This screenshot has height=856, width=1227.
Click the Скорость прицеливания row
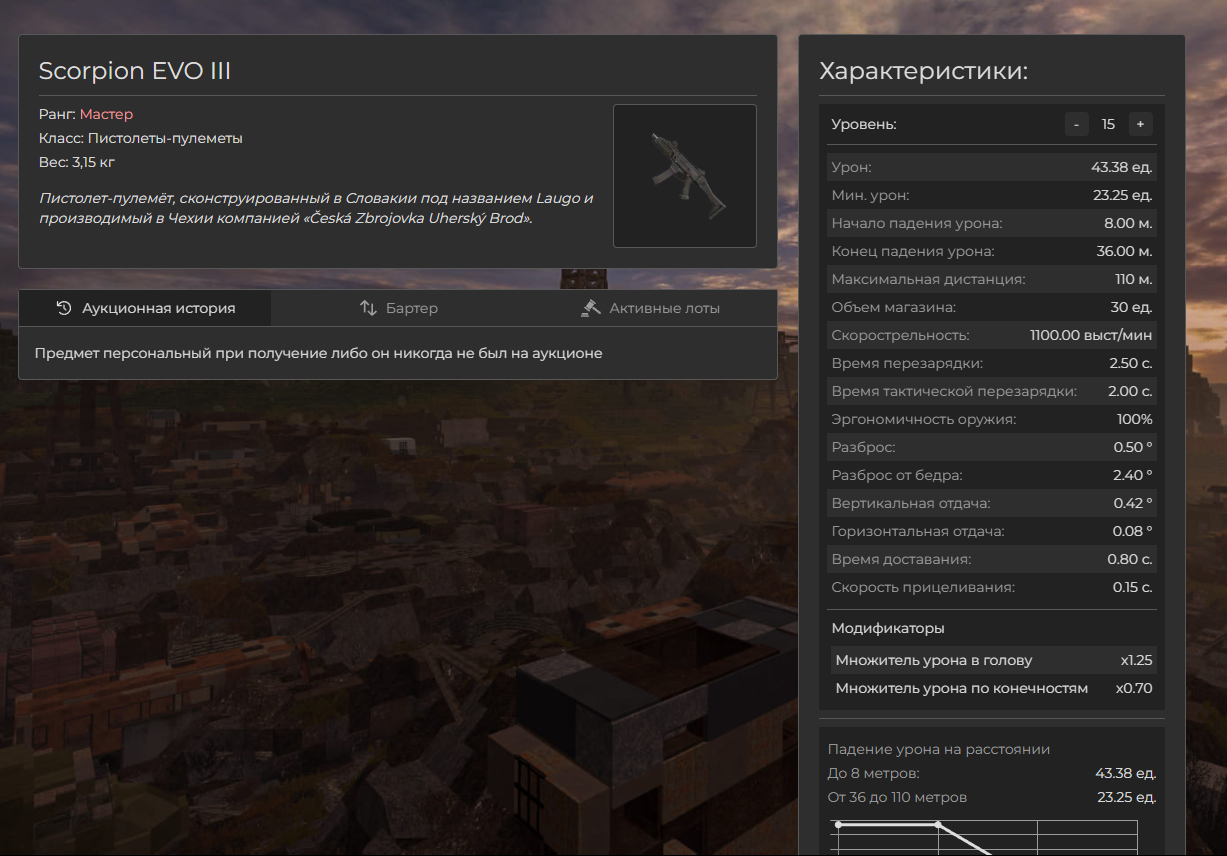(992, 587)
